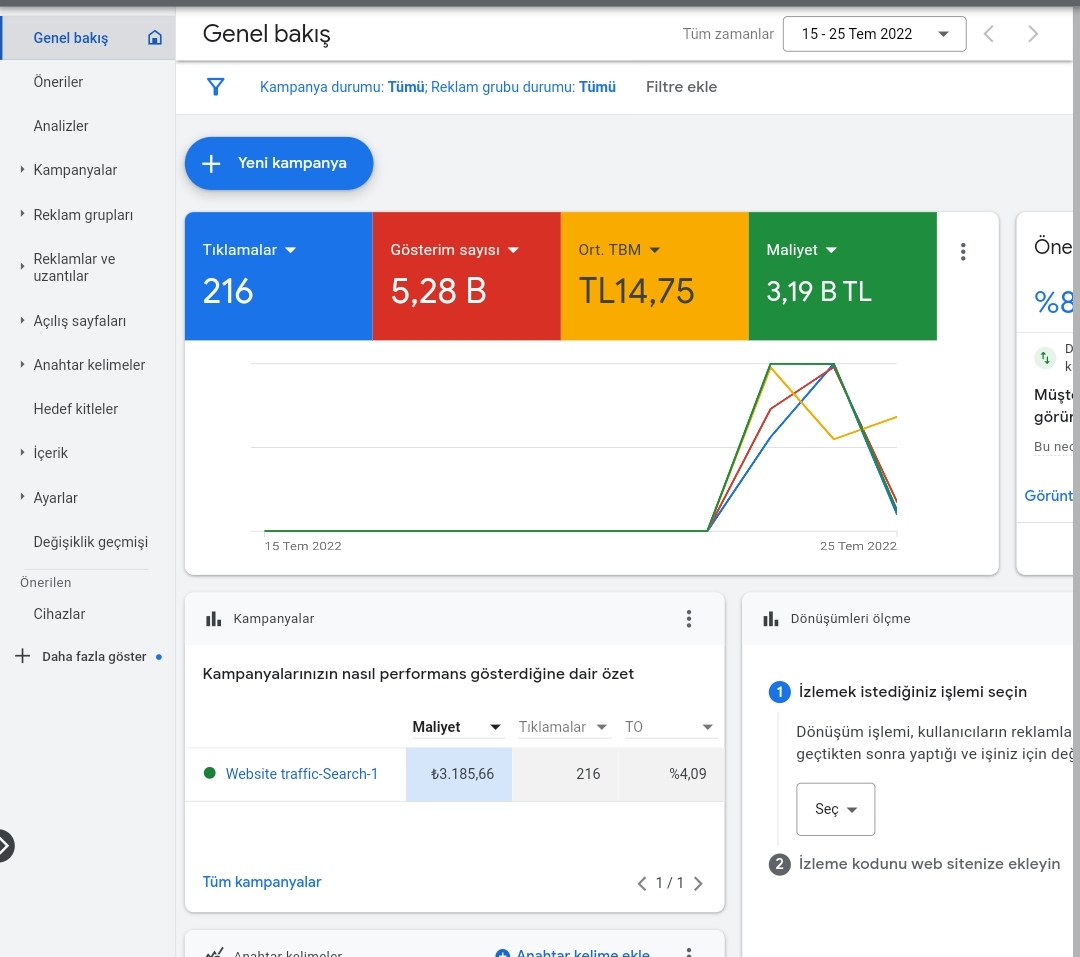Click the home icon beside Genel bakış
Viewport: 1080px width, 957px height.
pyautogui.click(x=155, y=37)
